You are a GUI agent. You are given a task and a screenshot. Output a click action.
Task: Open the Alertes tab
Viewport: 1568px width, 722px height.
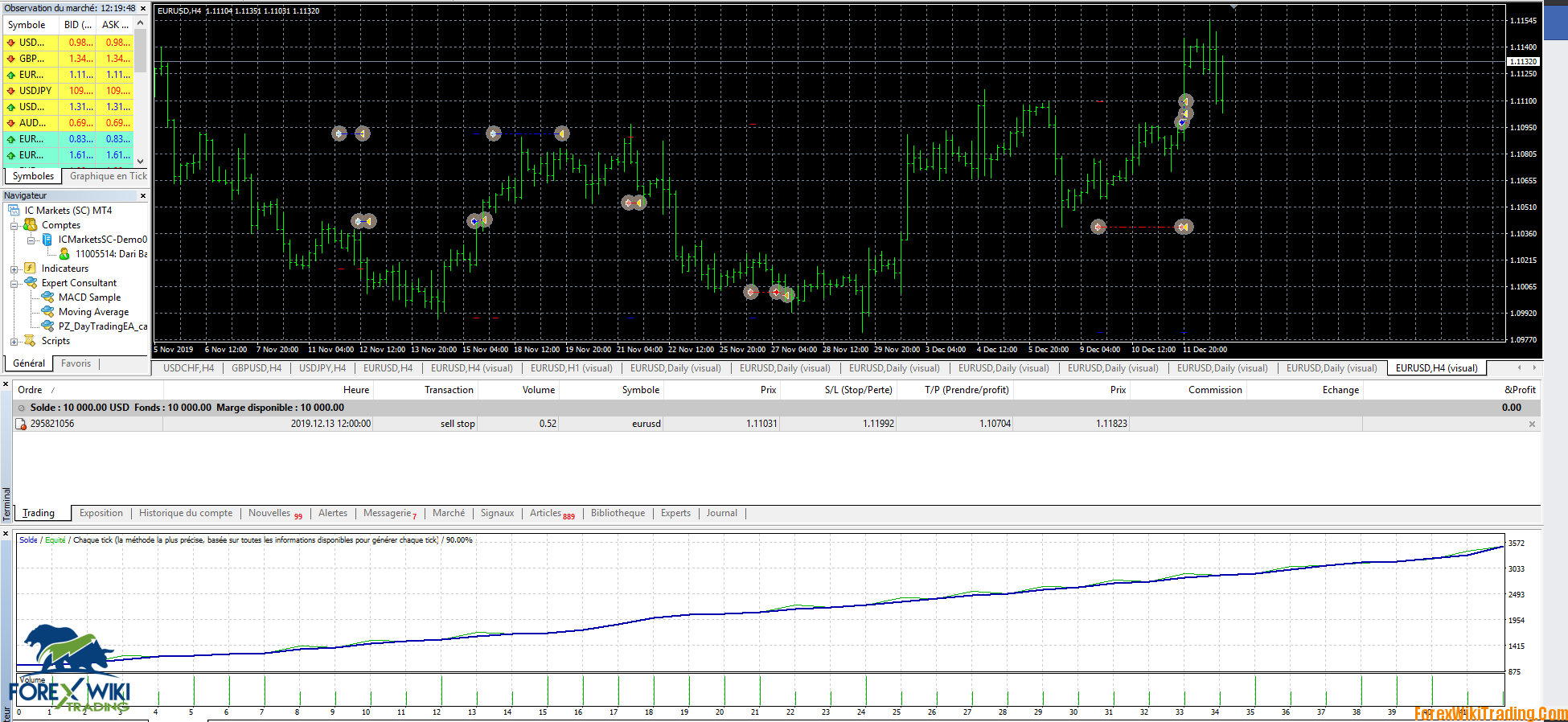333,513
